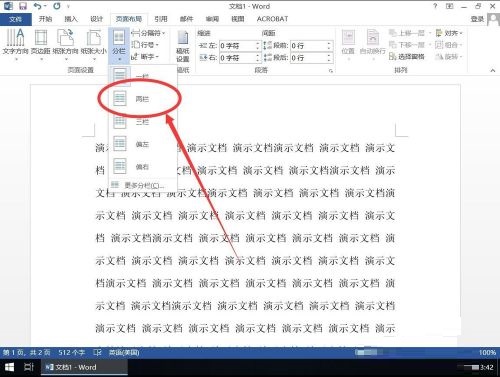Open paragraph 段落 dialog launcher
The image size is (500, 377).
(331, 71)
